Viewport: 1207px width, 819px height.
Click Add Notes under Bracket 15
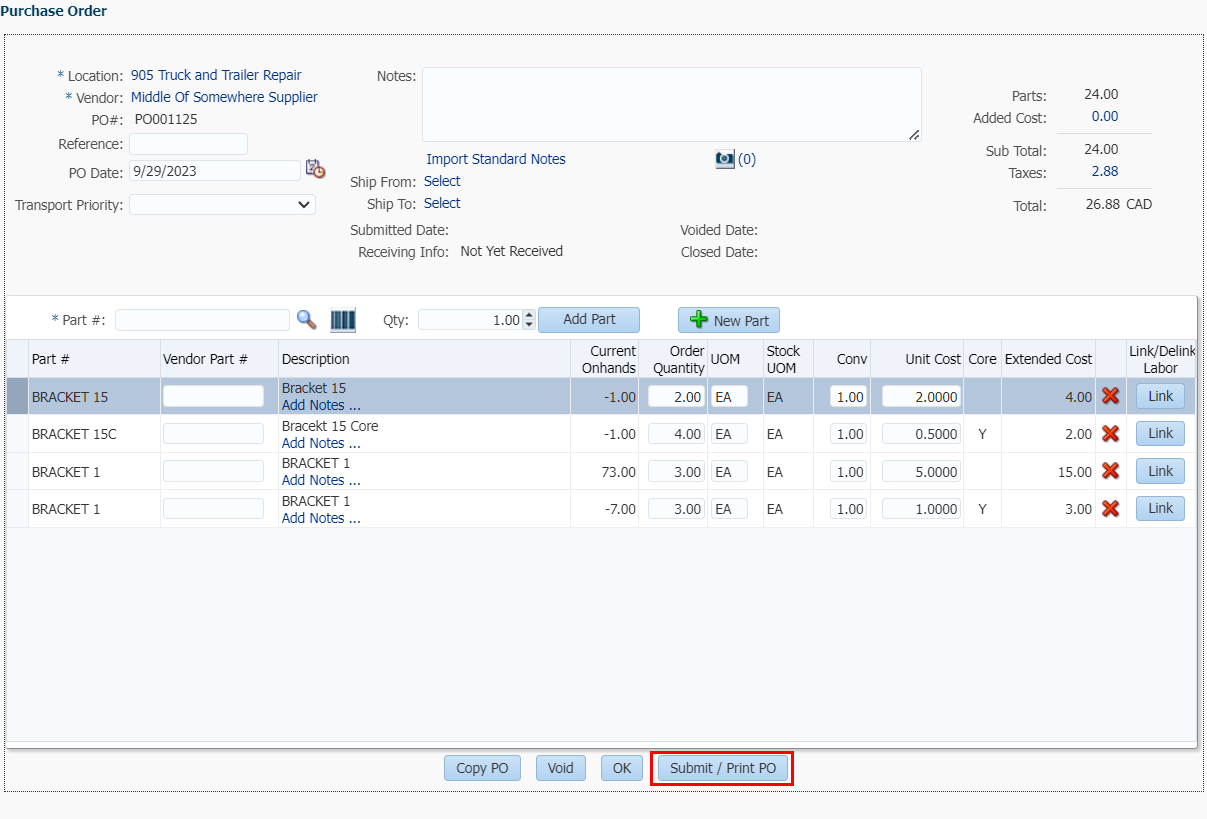320,406
